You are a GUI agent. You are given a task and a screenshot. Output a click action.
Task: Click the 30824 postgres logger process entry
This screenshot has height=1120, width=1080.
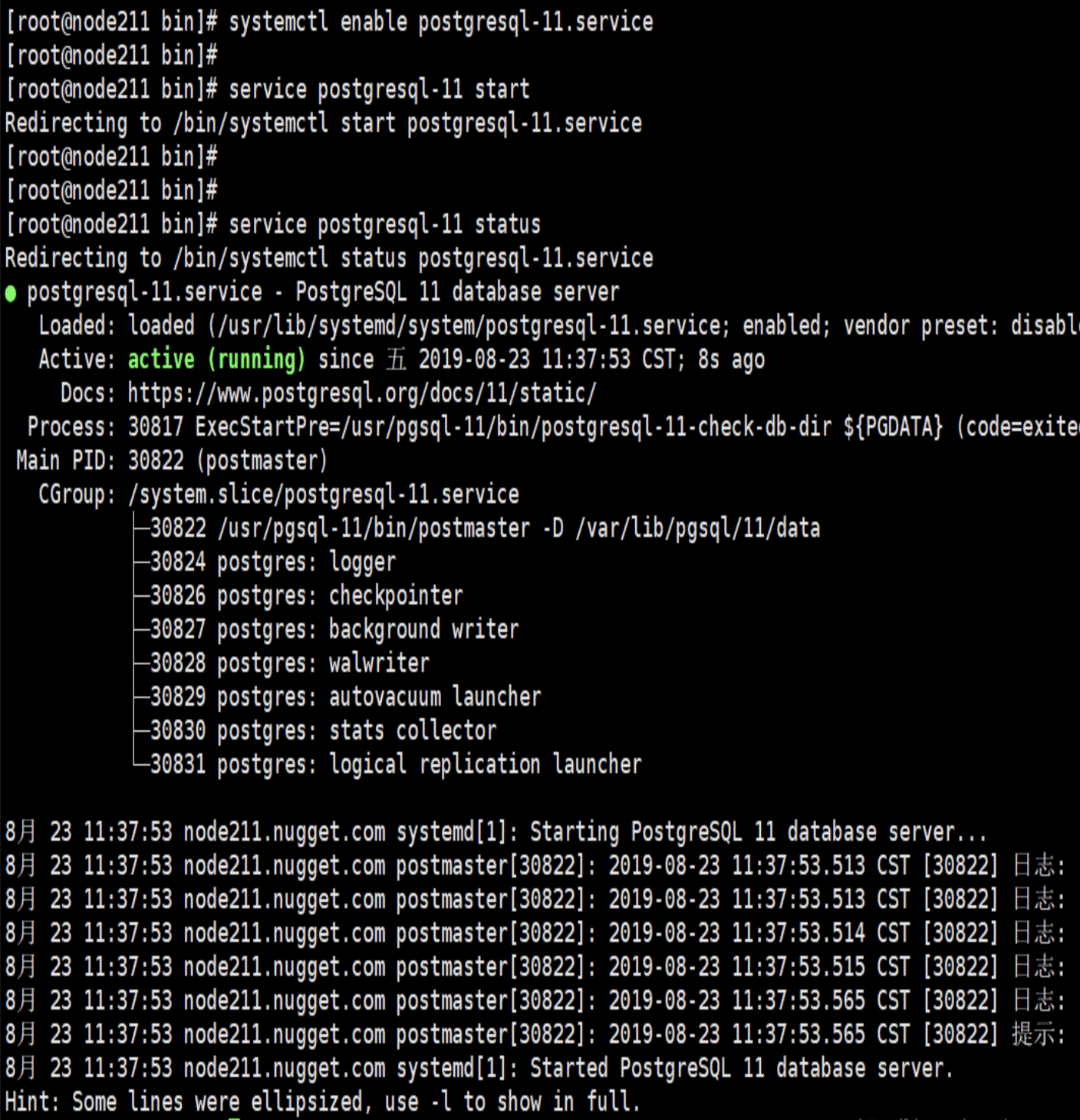click(273, 562)
